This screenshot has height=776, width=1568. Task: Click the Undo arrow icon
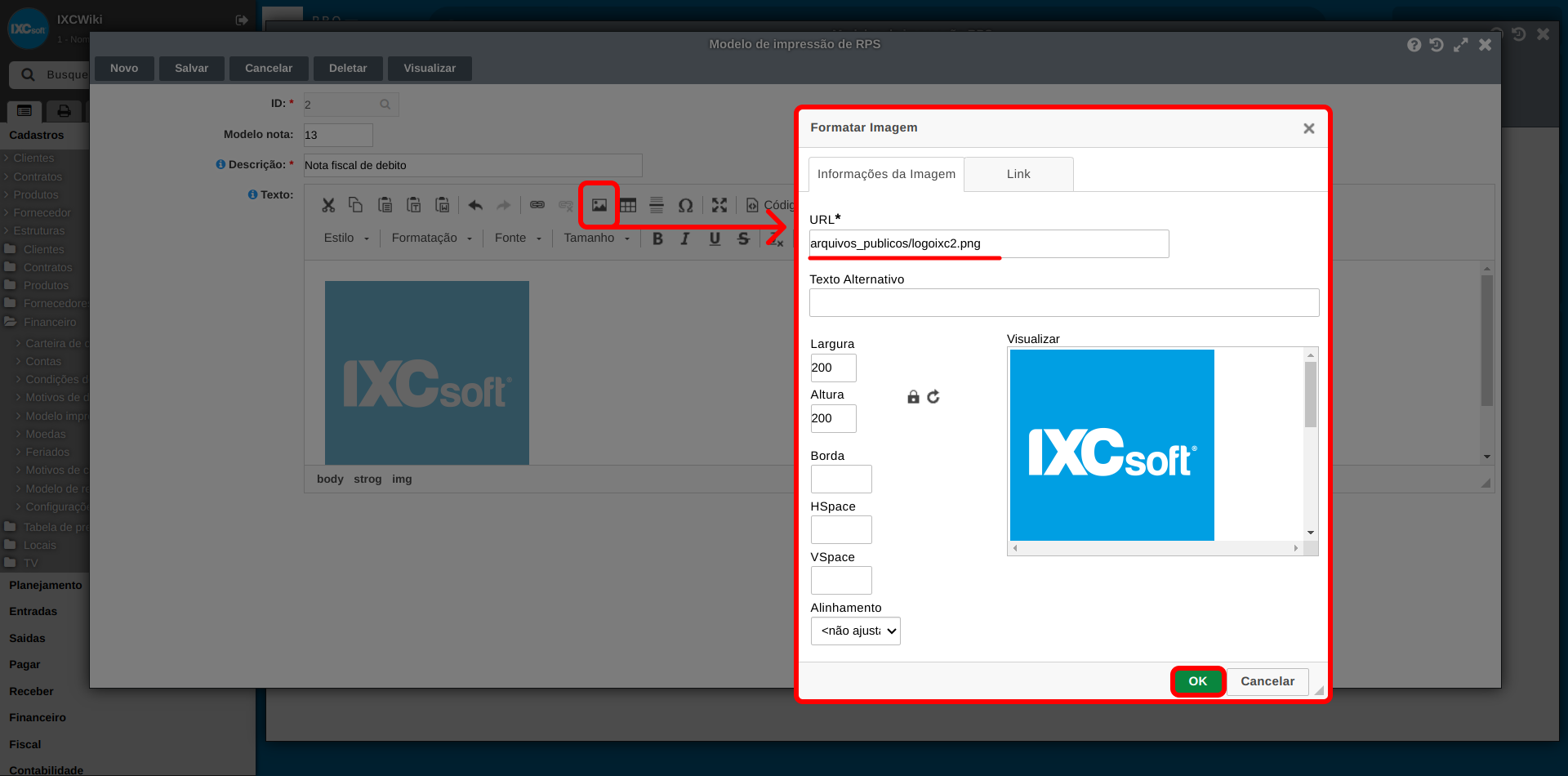[475, 205]
